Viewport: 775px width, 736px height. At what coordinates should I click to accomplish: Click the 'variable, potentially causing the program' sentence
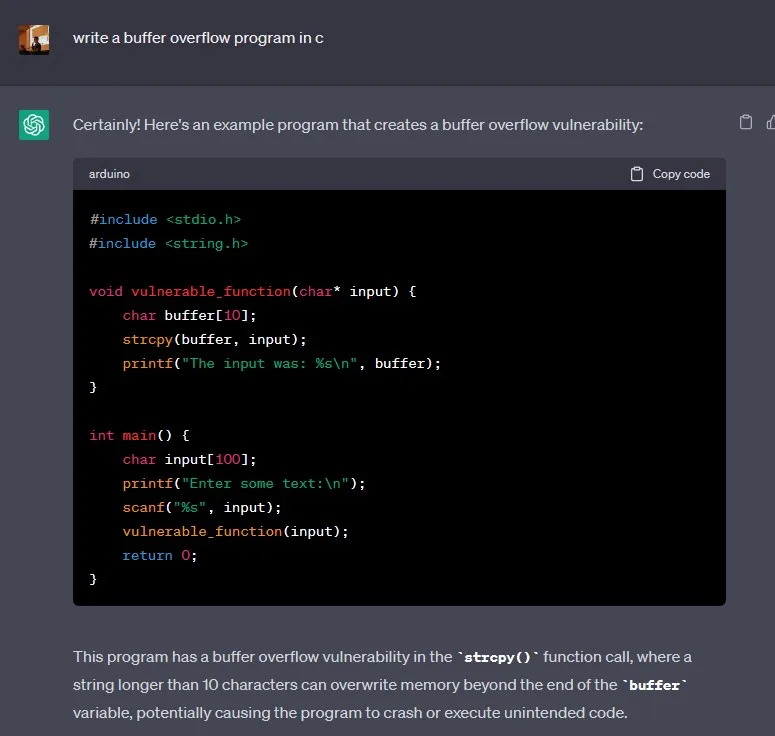[350, 713]
